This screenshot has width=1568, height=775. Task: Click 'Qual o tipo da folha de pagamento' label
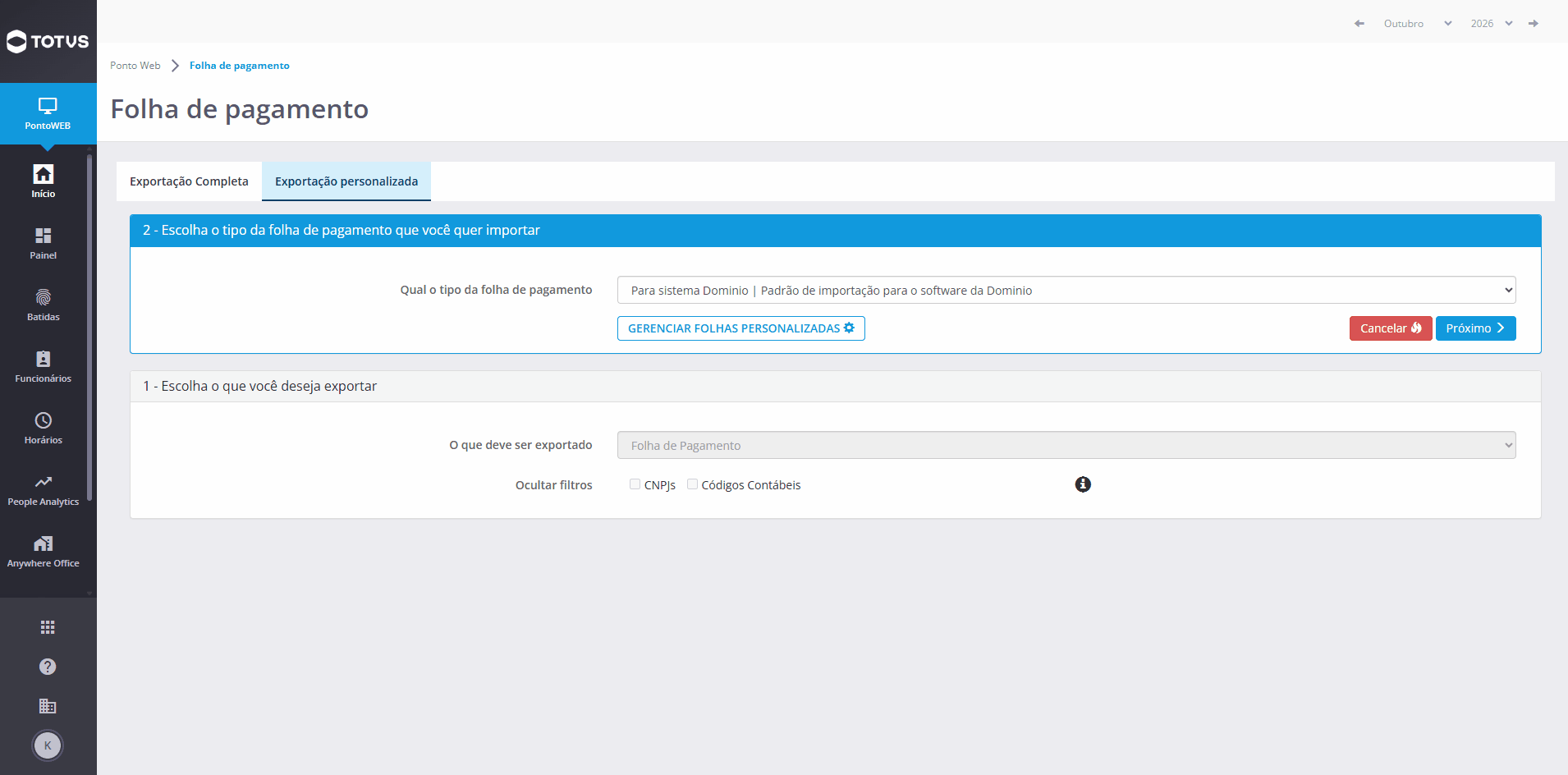(496, 290)
